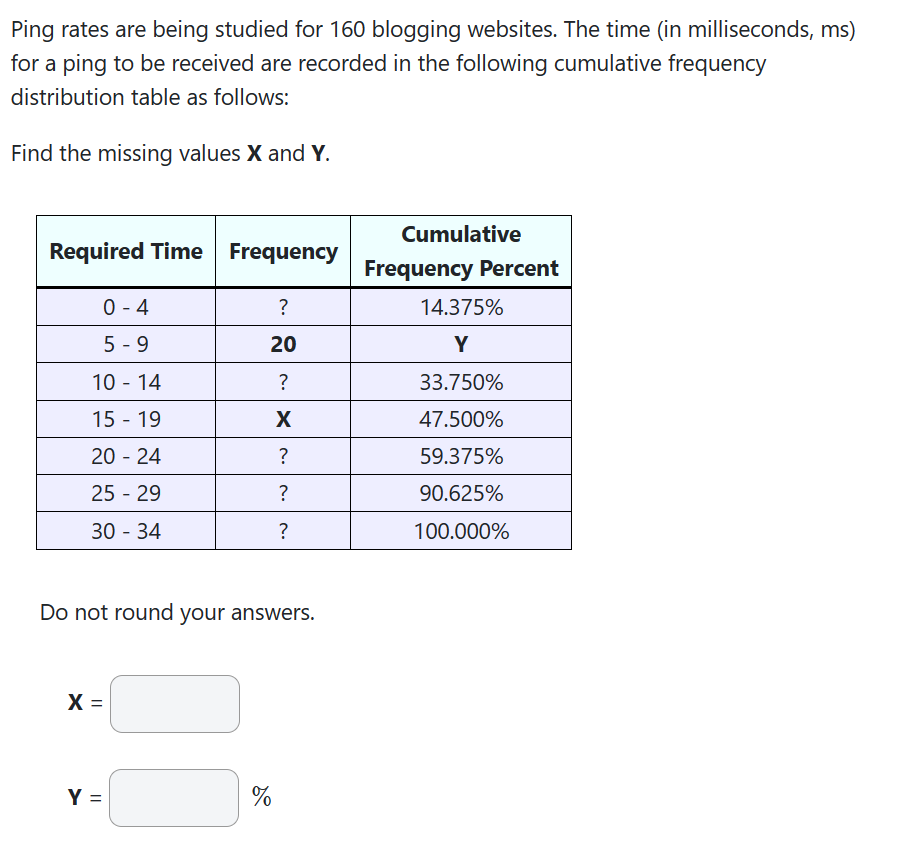The image size is (905, 847).
Task: Select the 5 - 9 time interval cell
Action: point(124,344)
